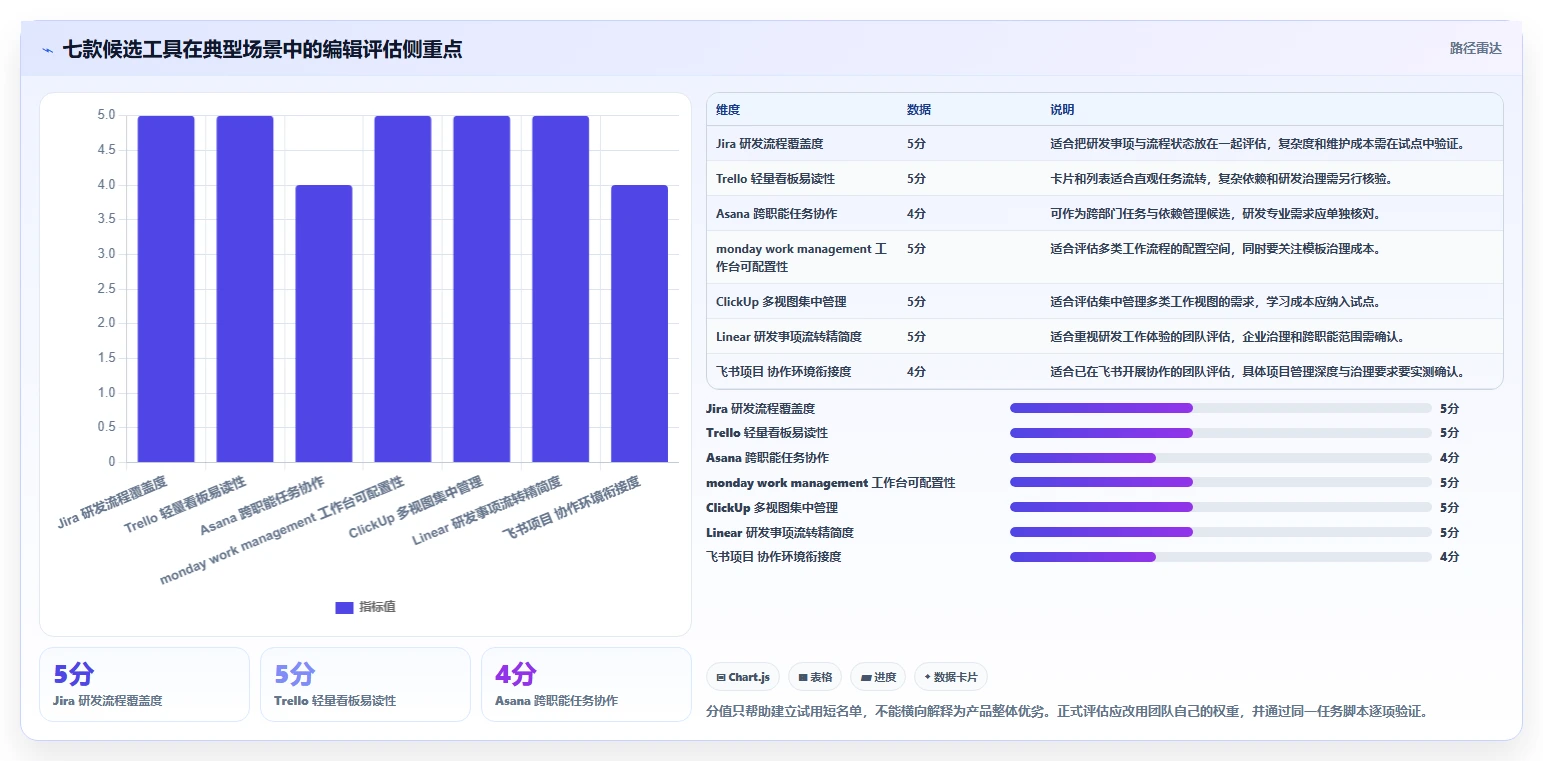Screen dimensions: 1543x761
Task: Click the Trello 轻量看板易读性 progress row label
Action: point(767,433)
